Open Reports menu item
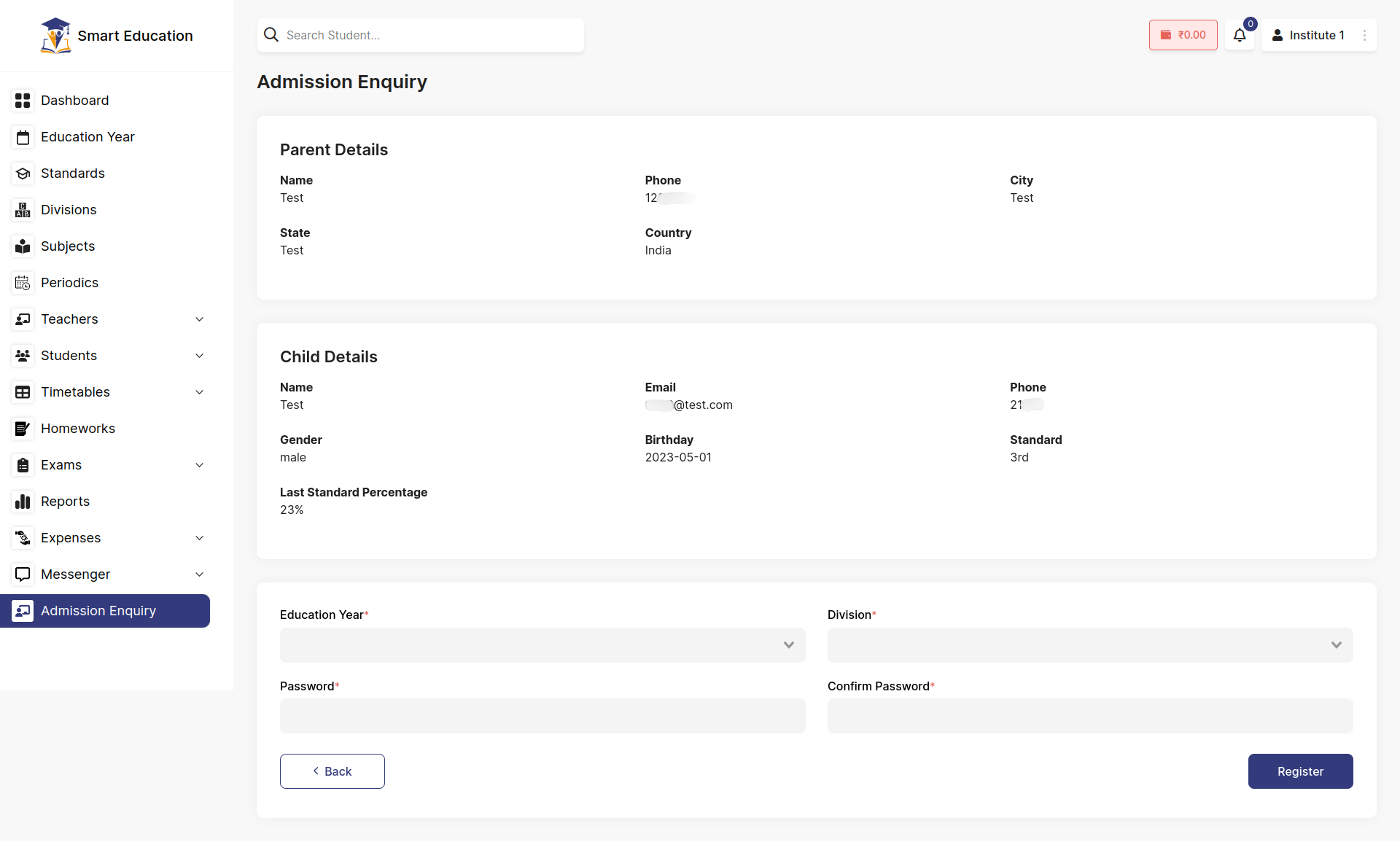 [105, 502]
